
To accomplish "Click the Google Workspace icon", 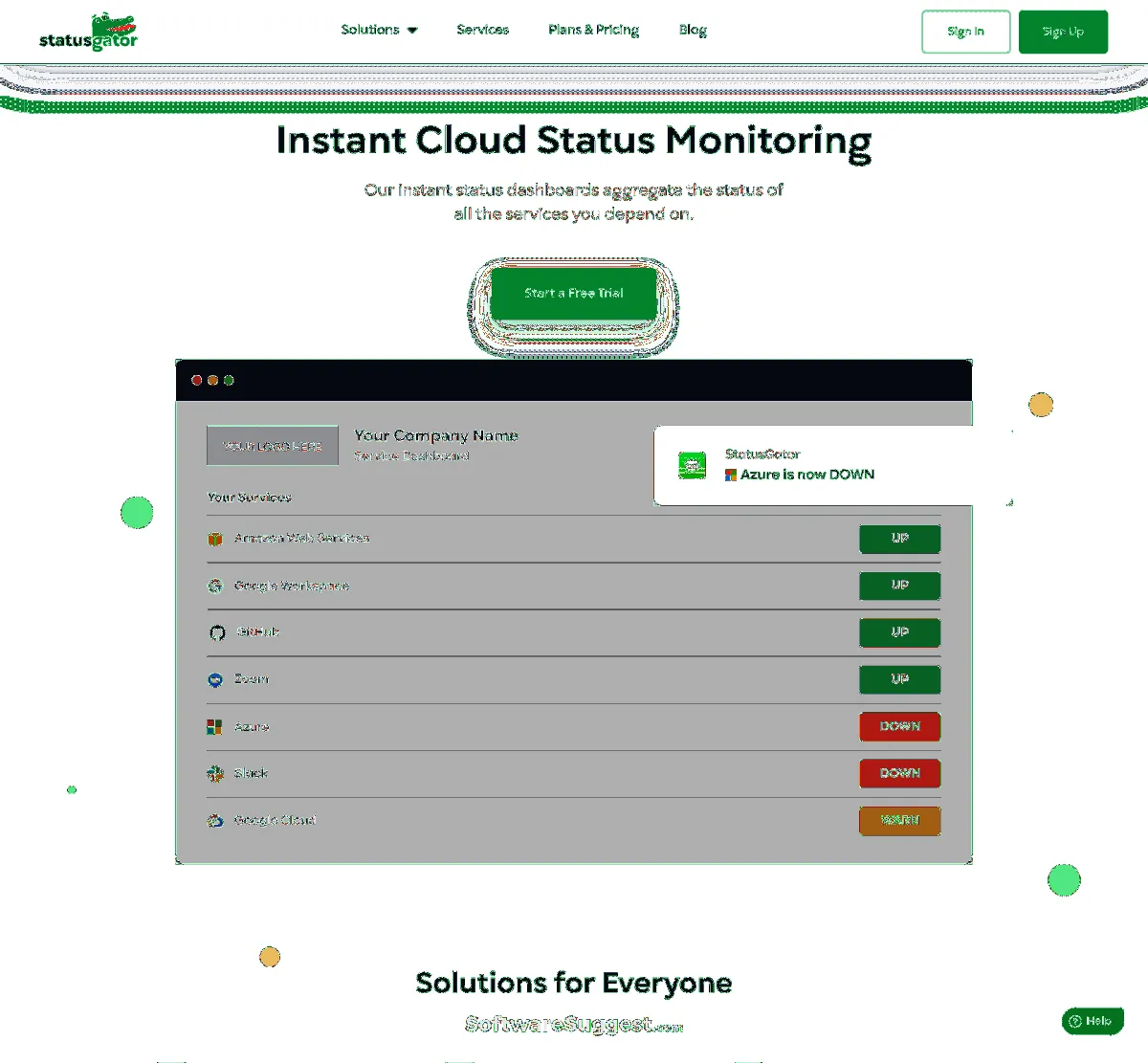I will pos(215,586).
